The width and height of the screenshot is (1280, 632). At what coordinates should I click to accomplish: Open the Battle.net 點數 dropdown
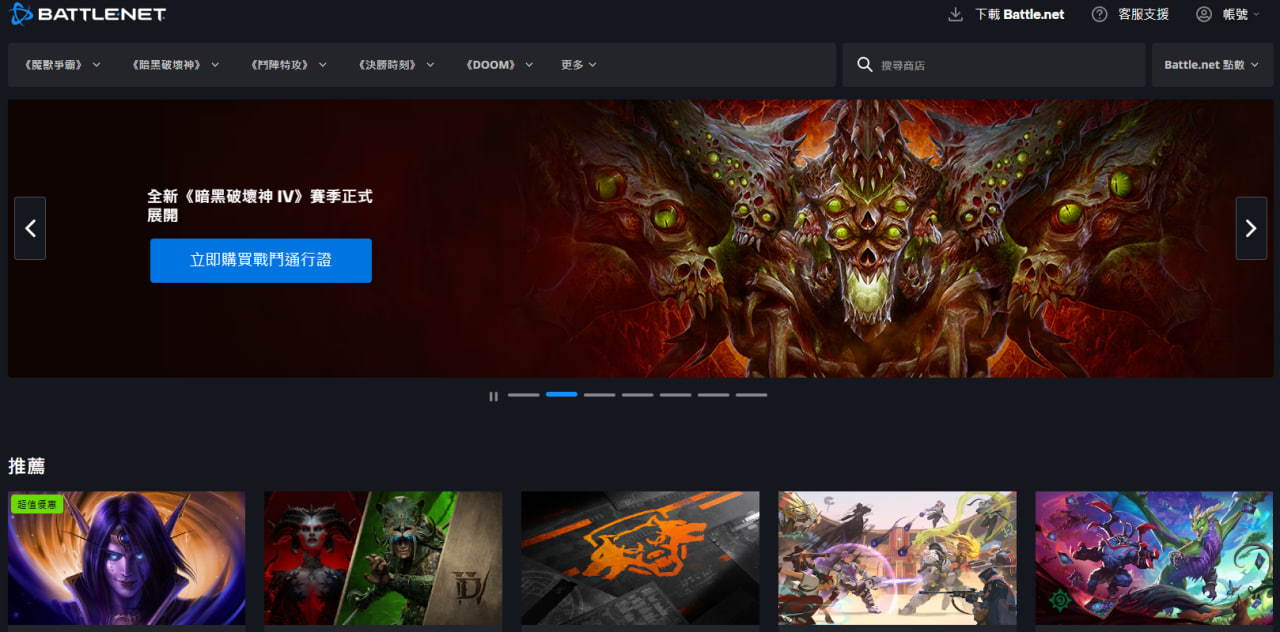pyautogui.click(x=1211, y=65)
